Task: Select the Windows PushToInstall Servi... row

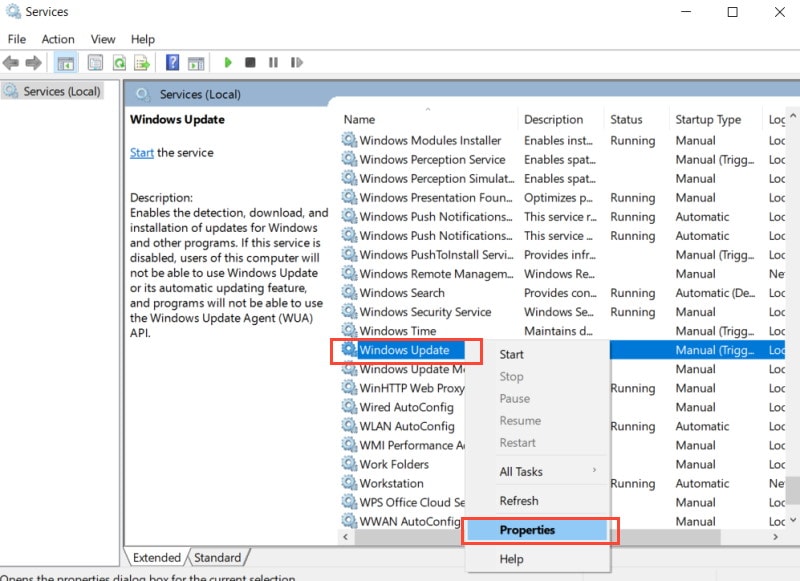Action: (x=563, y=255)
